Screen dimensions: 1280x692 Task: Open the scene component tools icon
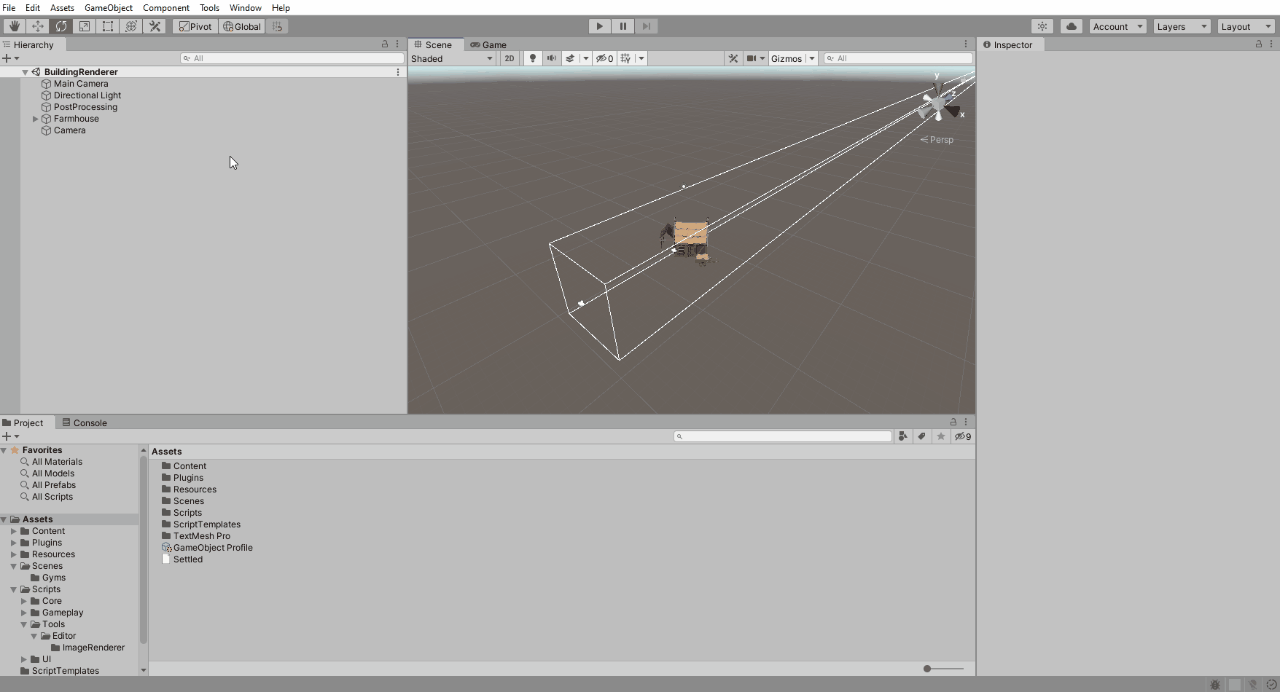pyautogui.click(x=733, y=58)
